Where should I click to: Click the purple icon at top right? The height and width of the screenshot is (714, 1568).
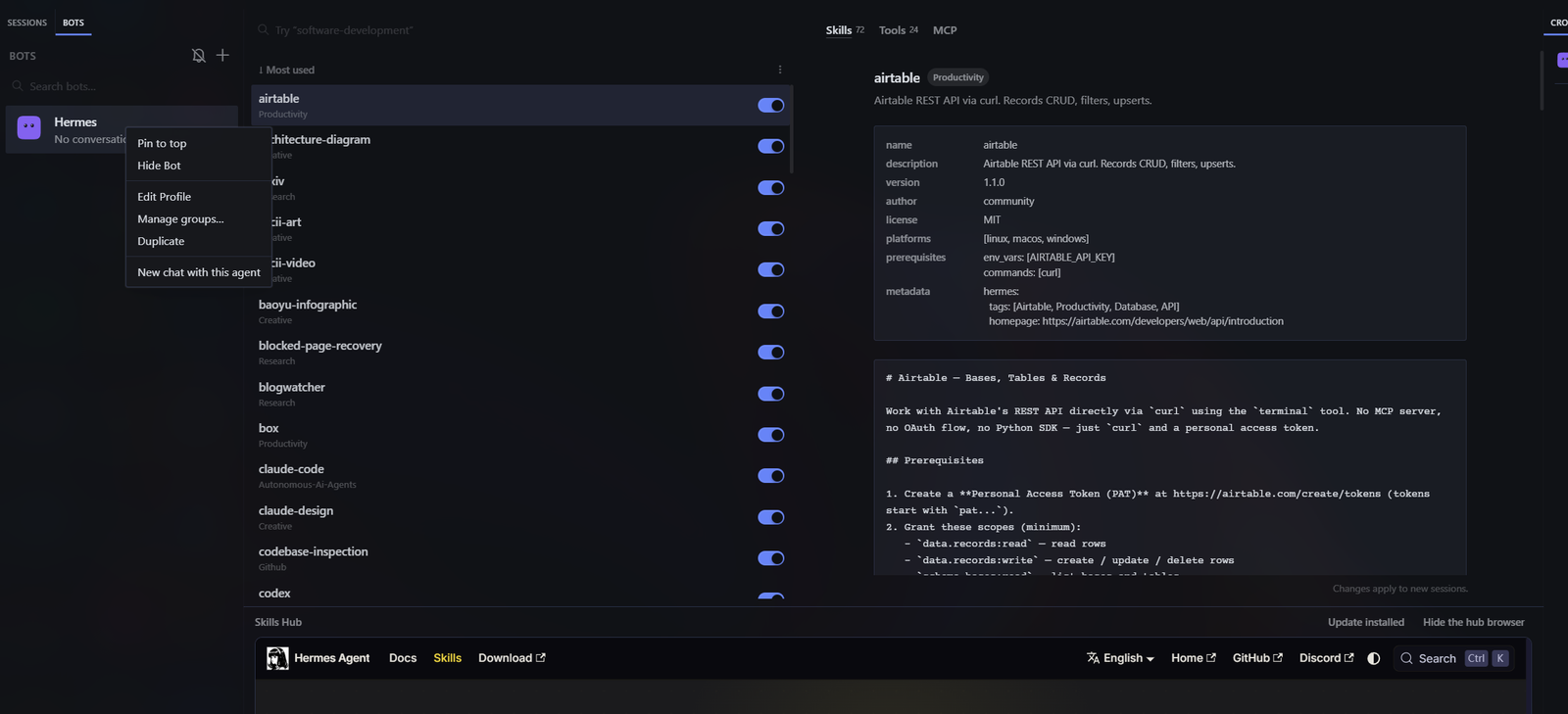pyautogui.click(x=1562, y=60)
